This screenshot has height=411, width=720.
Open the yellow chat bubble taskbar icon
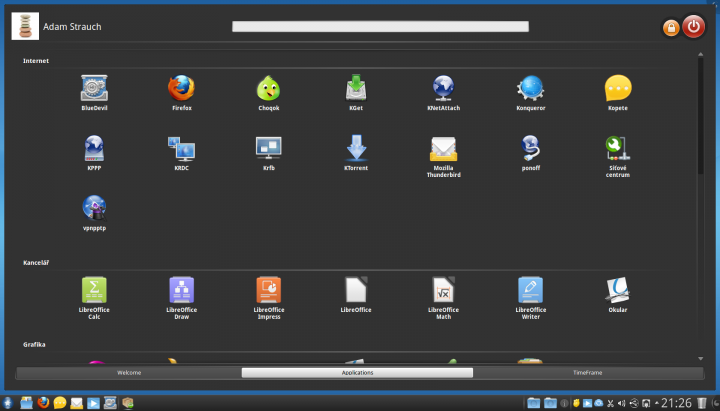tap(60, 403)
